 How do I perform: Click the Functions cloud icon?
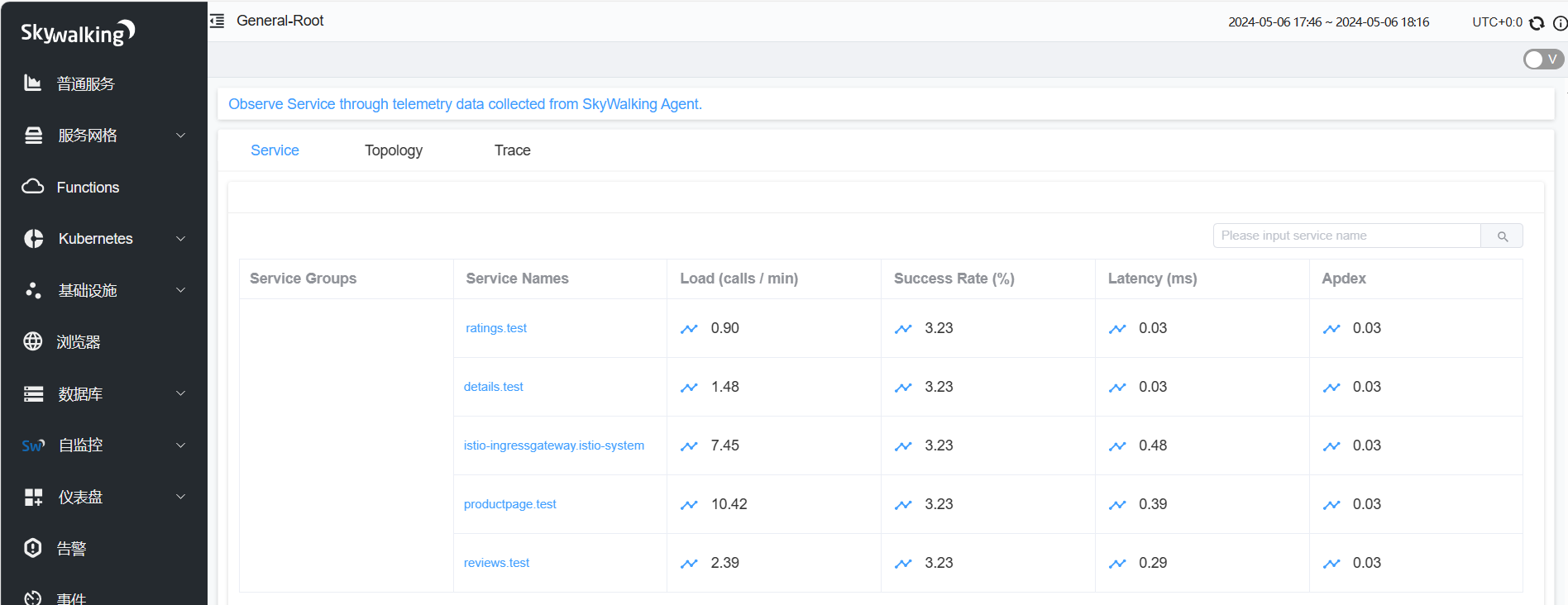tap(33, 187)
